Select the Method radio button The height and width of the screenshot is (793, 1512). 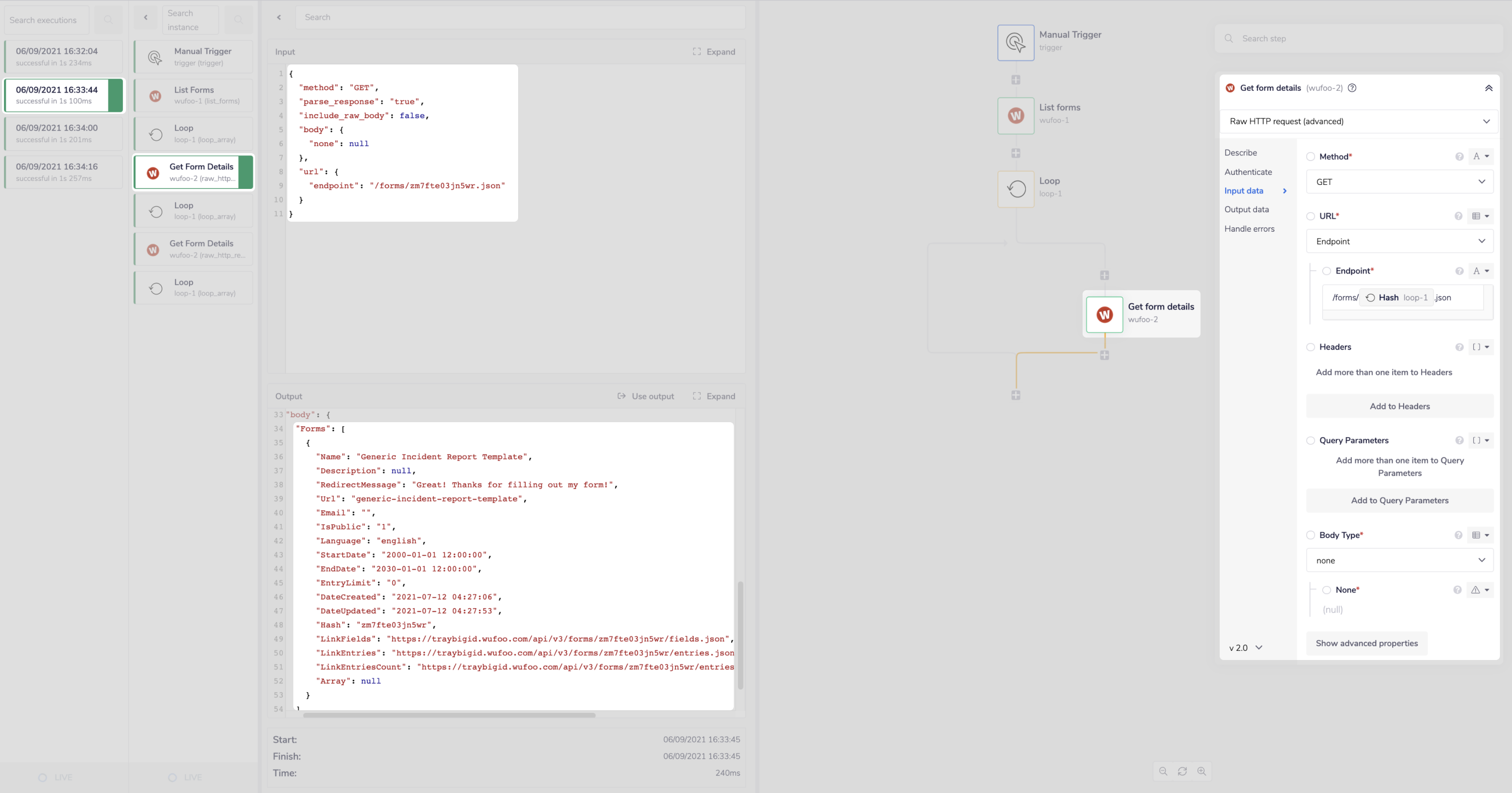click(1311, 157)
